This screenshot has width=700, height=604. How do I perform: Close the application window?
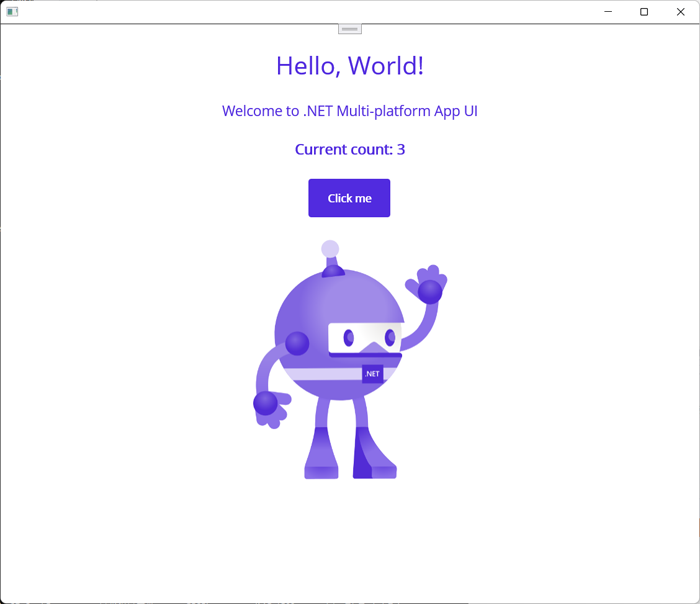pyautogui.click(x=680, y=12)
